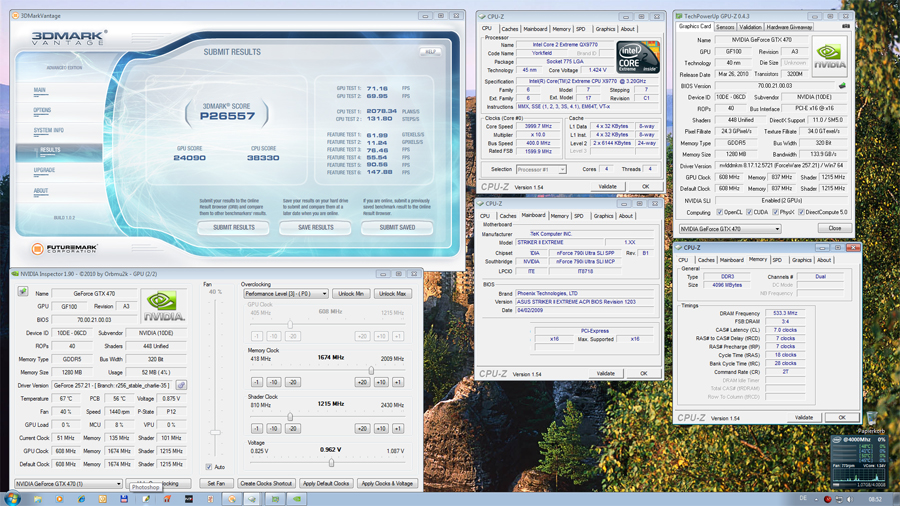Viewport: 900px width, 506px height.
Task: Switch to Caches tab in top CPU-Z
Action: pyautogui.click(x=509, y=29)
